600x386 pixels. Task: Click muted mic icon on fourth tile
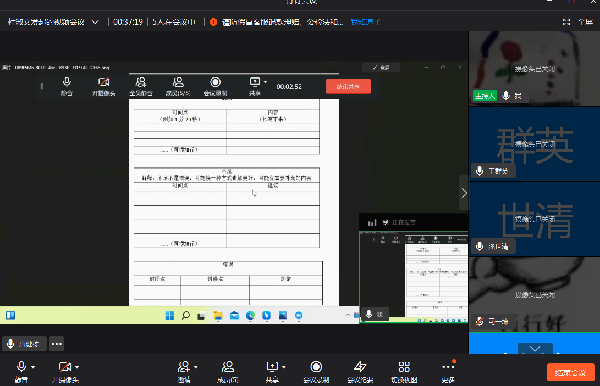[x=479, y=321]
